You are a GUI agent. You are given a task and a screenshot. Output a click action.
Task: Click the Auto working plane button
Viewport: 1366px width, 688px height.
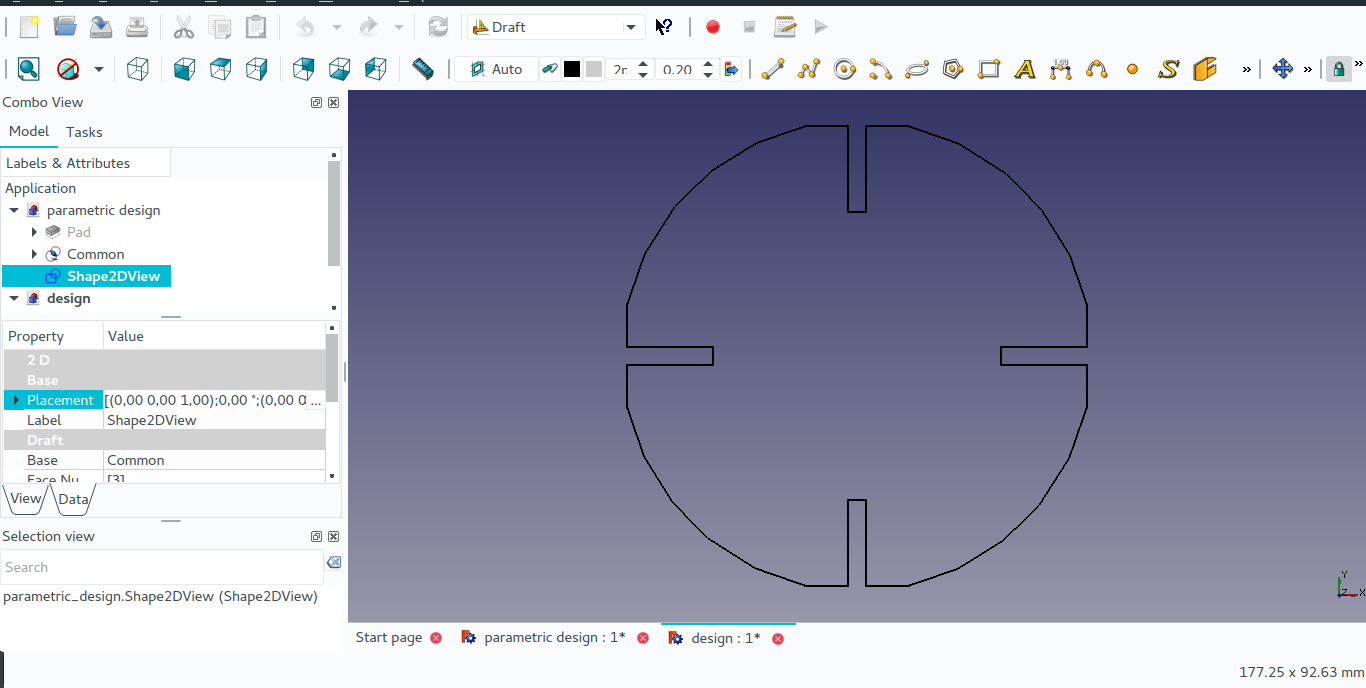(497, 68)
